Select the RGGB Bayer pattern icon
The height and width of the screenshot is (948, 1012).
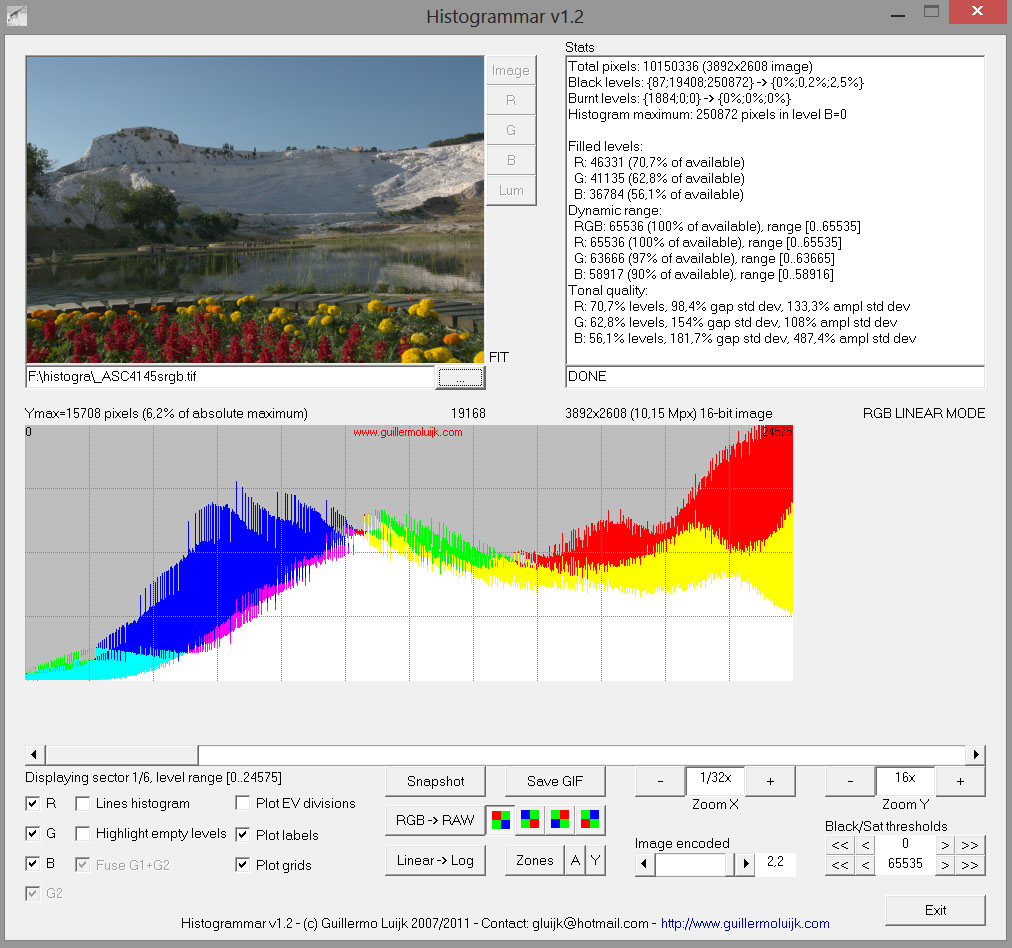coord(501,820)
